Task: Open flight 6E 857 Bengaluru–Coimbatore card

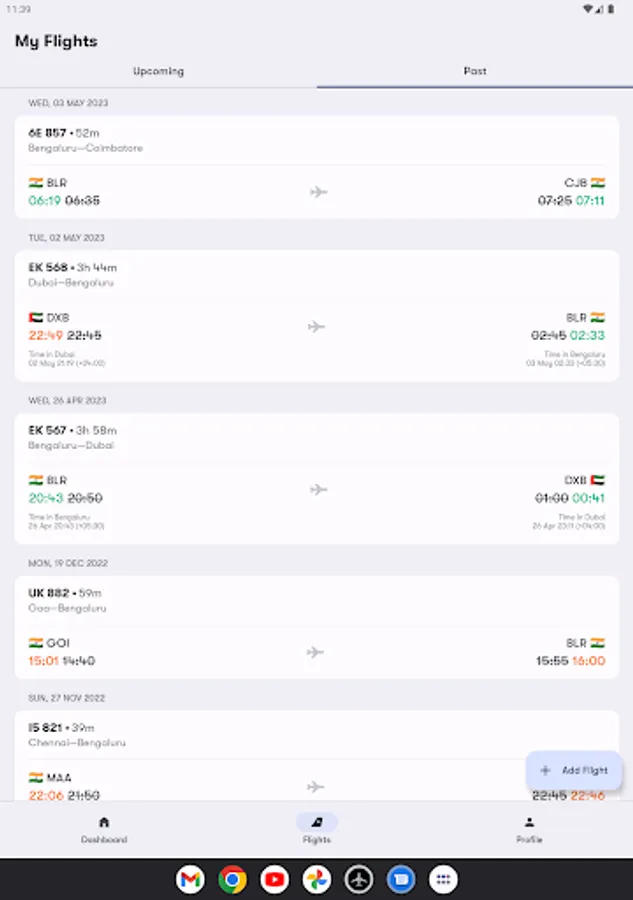Action: (x=317, y=167)
